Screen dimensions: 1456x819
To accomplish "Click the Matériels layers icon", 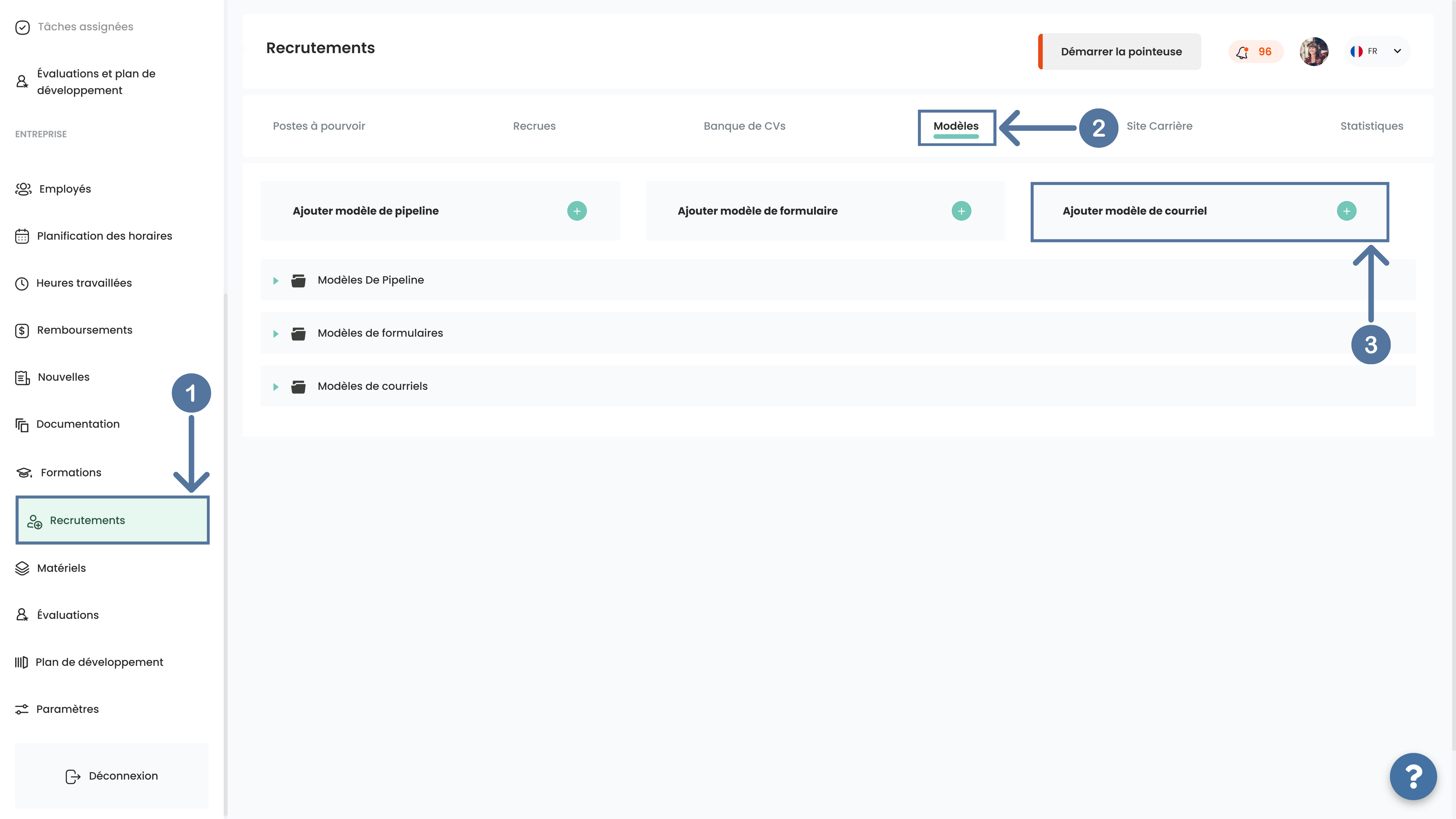I will 22,568.
